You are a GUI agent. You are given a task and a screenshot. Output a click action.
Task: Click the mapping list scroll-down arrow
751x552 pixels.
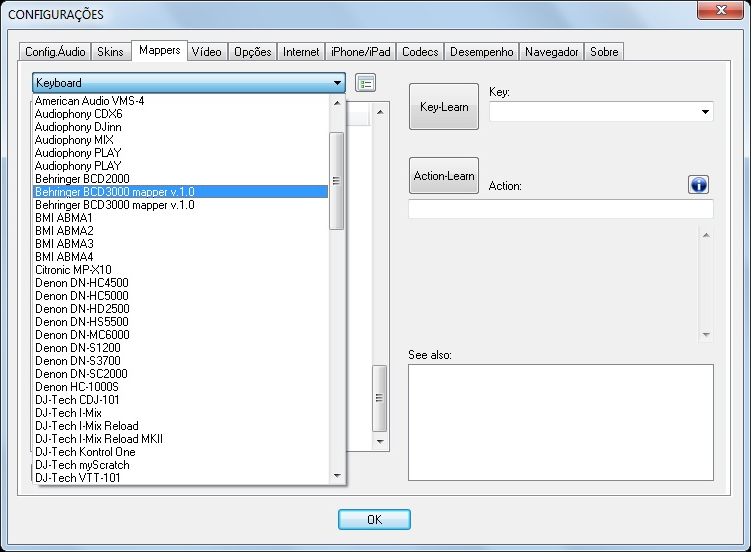tap(380, 441)
